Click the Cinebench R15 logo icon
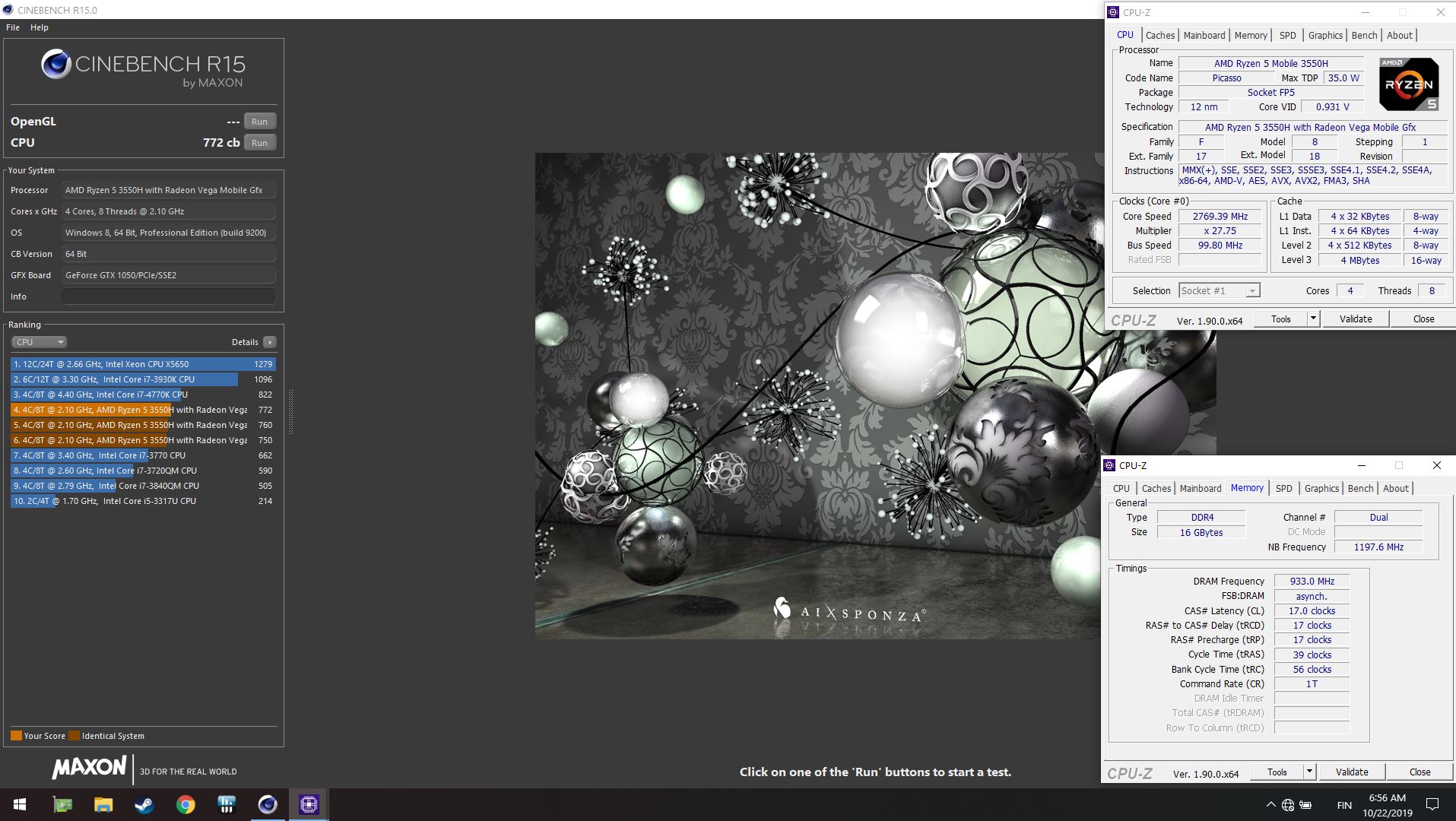Viewport: 1456px width, 821px height. point(56,65)
